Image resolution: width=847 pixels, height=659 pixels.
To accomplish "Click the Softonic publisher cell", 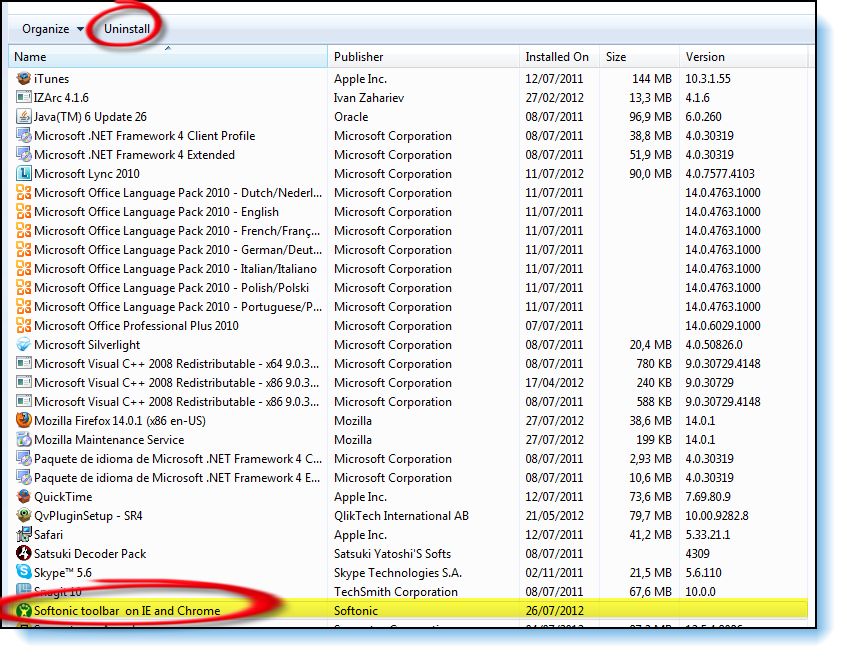I will (x=356, y=610).
